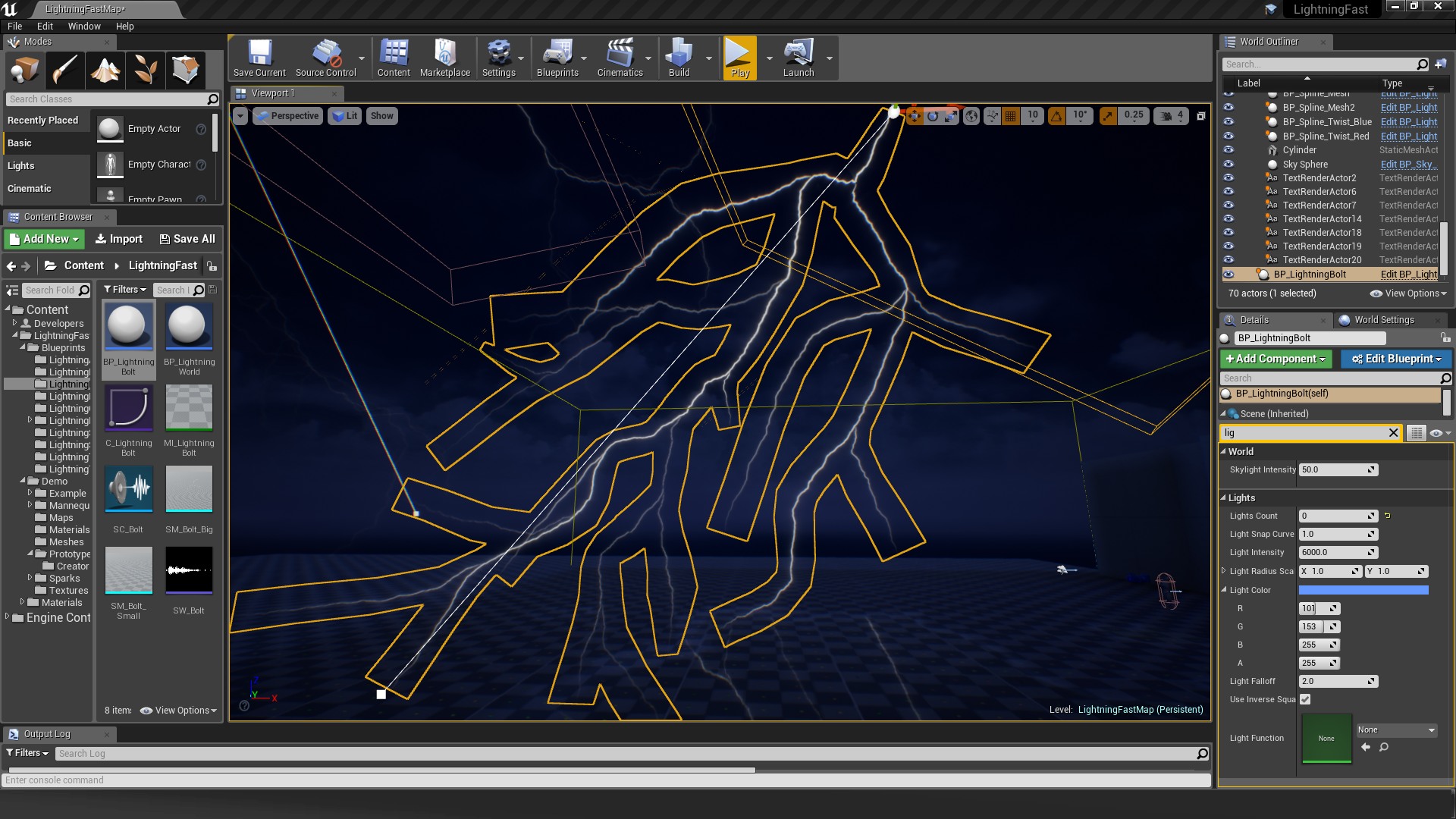Toggle scale snapping icon
Viewport: 1456px width, 819px height.
tap(1108, 116)
